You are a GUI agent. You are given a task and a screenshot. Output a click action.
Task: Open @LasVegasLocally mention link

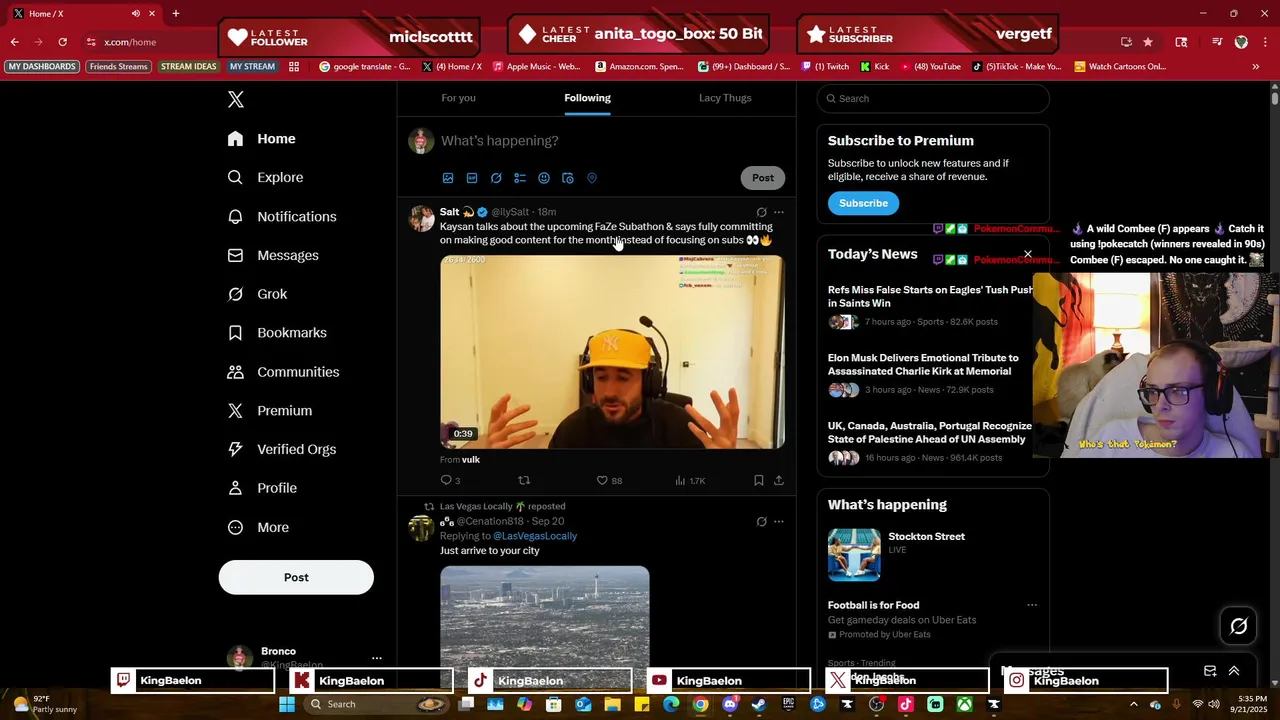pos(535,536)
